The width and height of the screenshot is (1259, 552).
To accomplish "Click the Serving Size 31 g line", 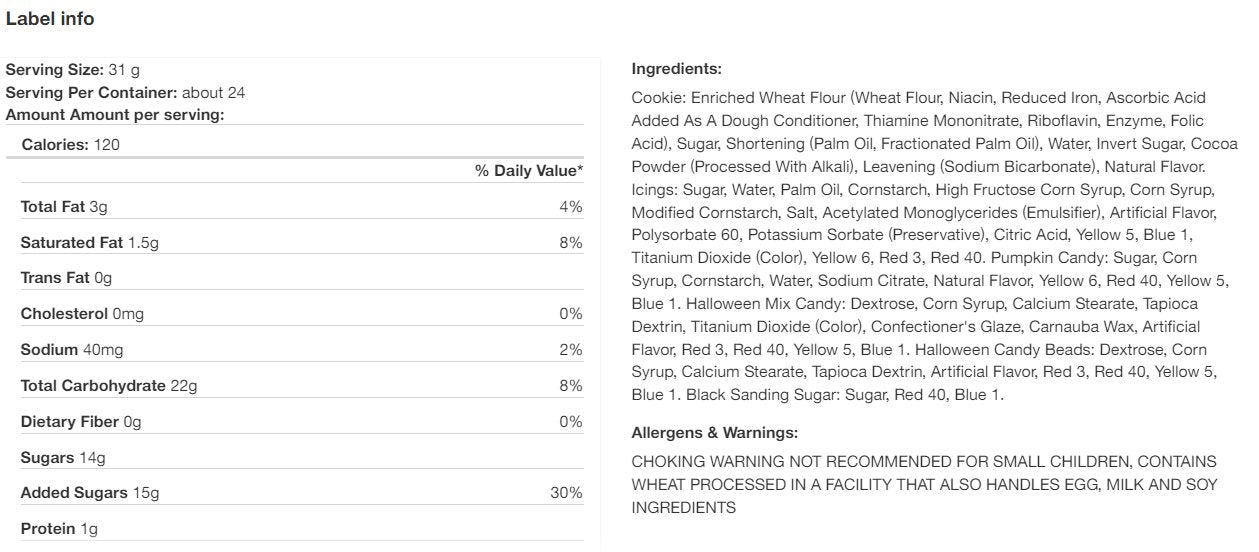I will tap(72, 70).
